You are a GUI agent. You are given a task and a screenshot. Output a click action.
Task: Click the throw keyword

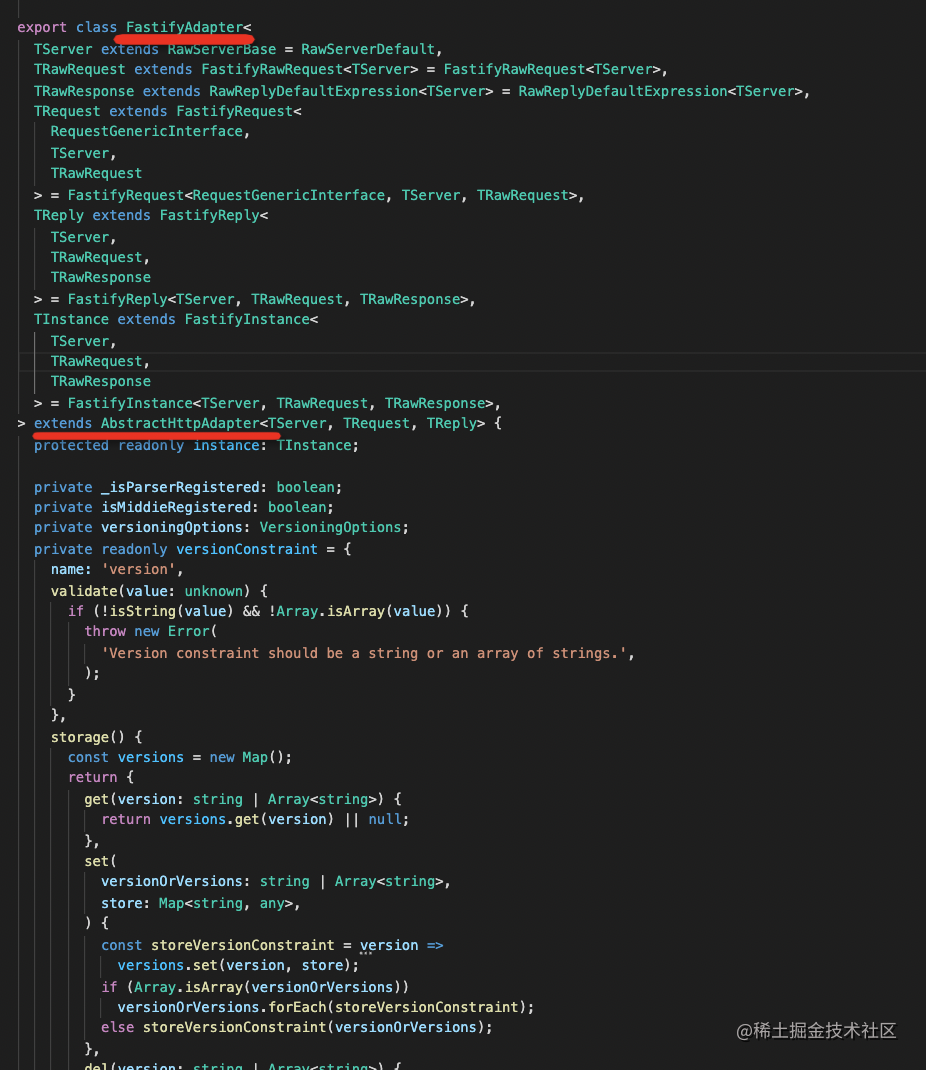[105, 631]
